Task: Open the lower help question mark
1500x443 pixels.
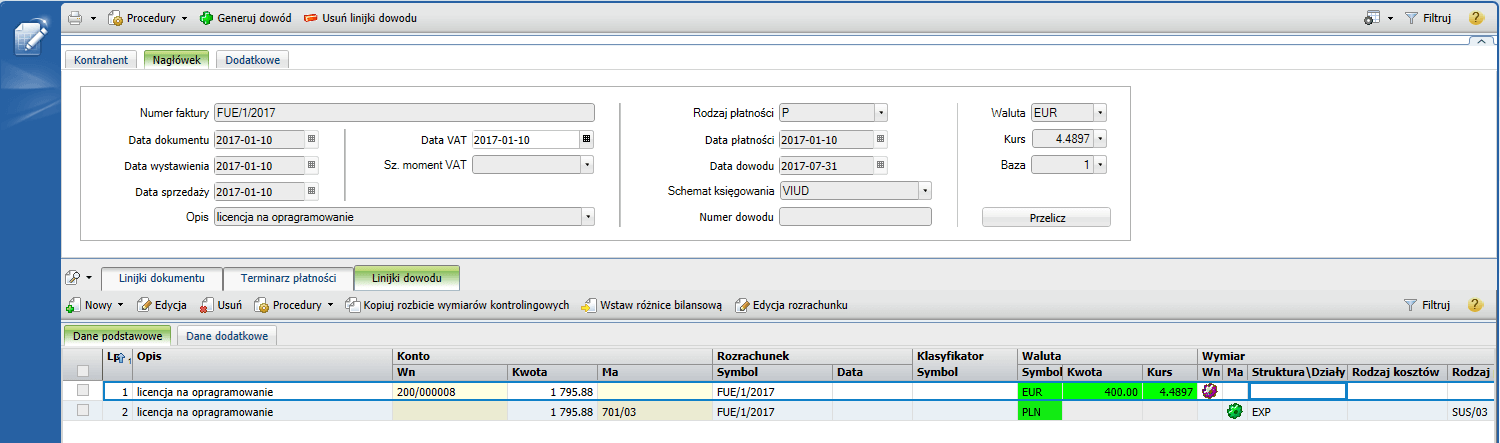Action: [x=1475, y=305]
